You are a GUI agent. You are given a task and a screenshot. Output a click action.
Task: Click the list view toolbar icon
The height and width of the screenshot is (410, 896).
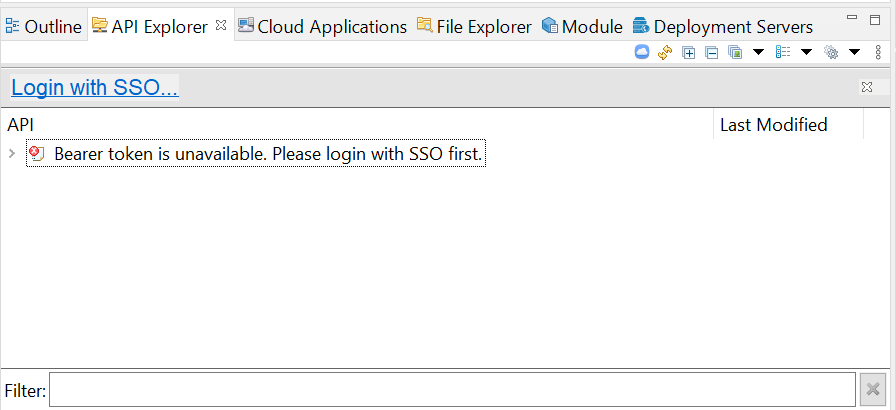click(783, 53)
